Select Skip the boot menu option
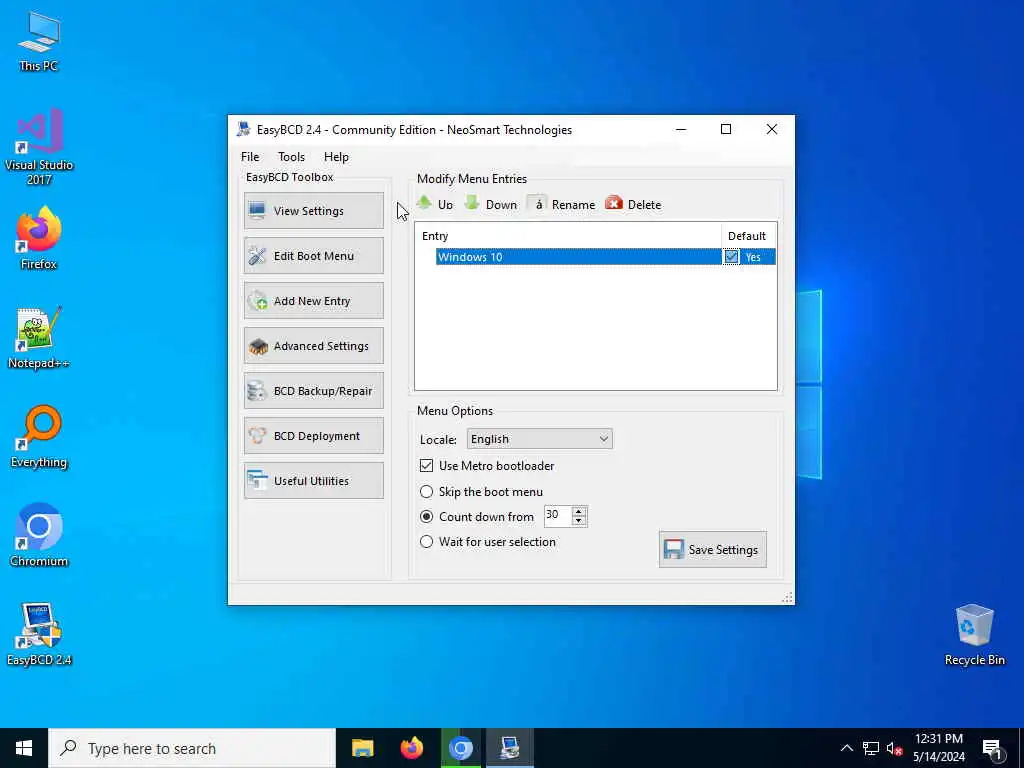 coord(426,491)
